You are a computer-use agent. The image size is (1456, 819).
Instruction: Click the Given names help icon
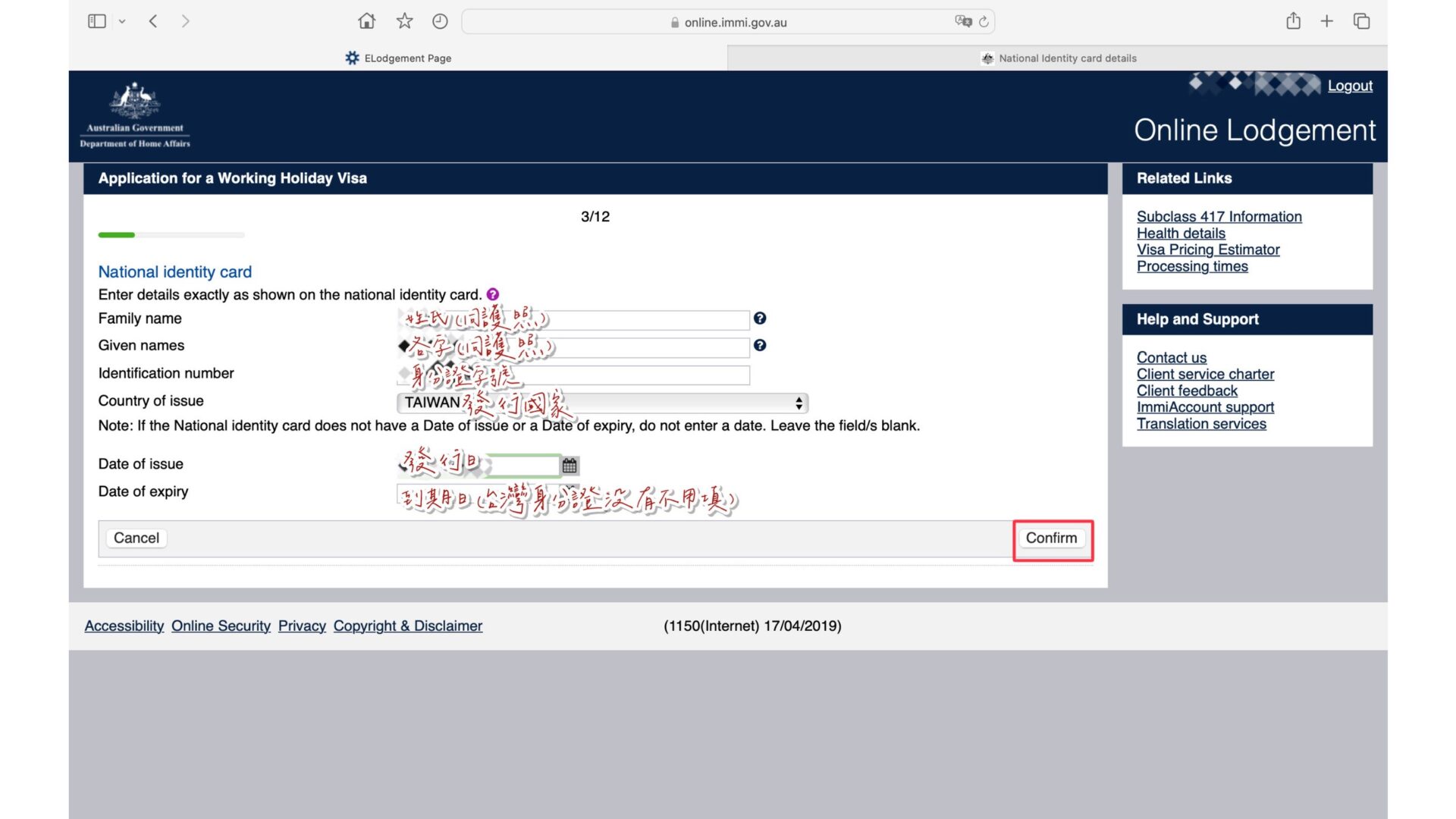click(760, 346)
